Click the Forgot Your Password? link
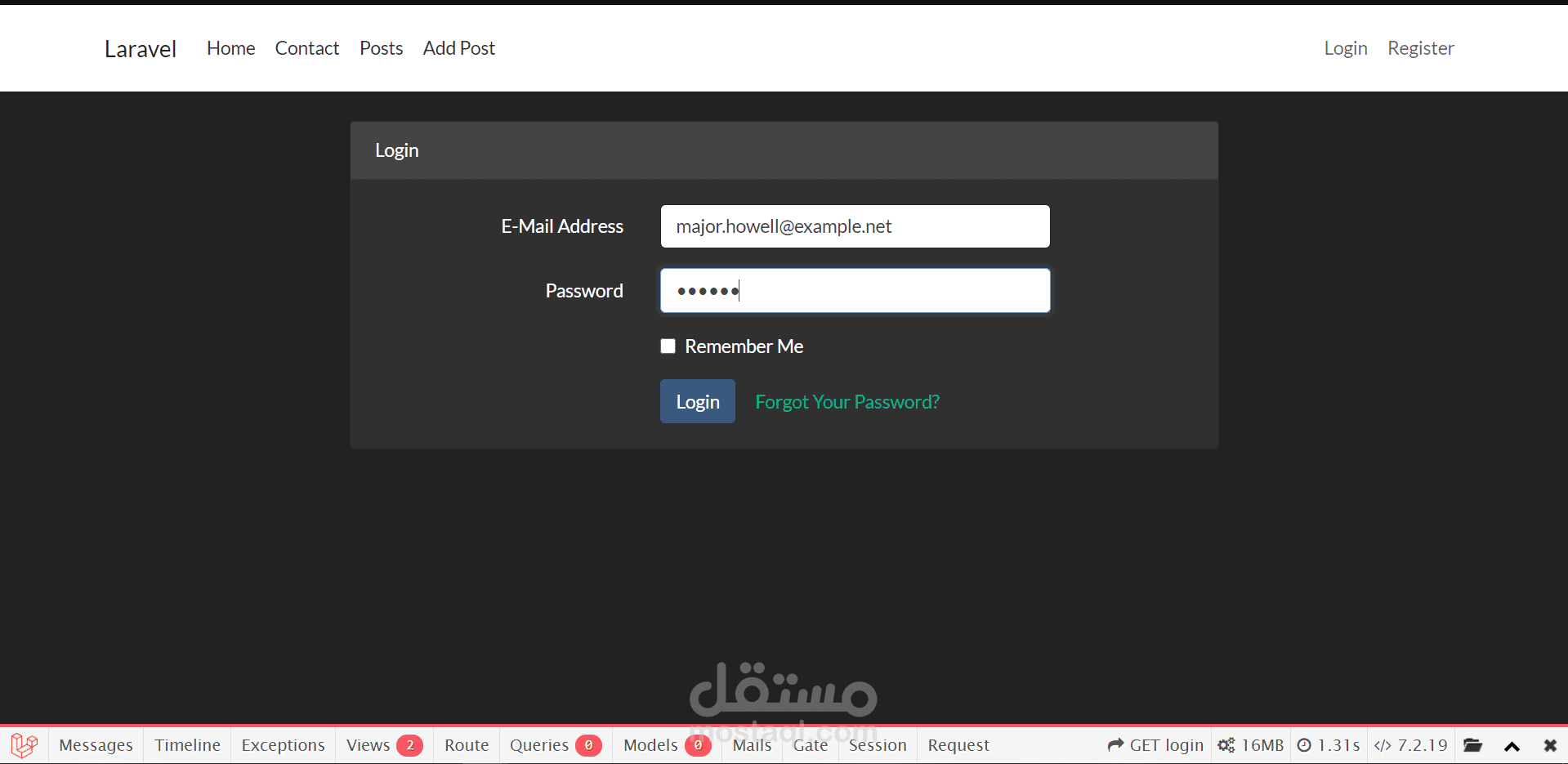This screenshot has width=1568, height=764. [847, 402]
